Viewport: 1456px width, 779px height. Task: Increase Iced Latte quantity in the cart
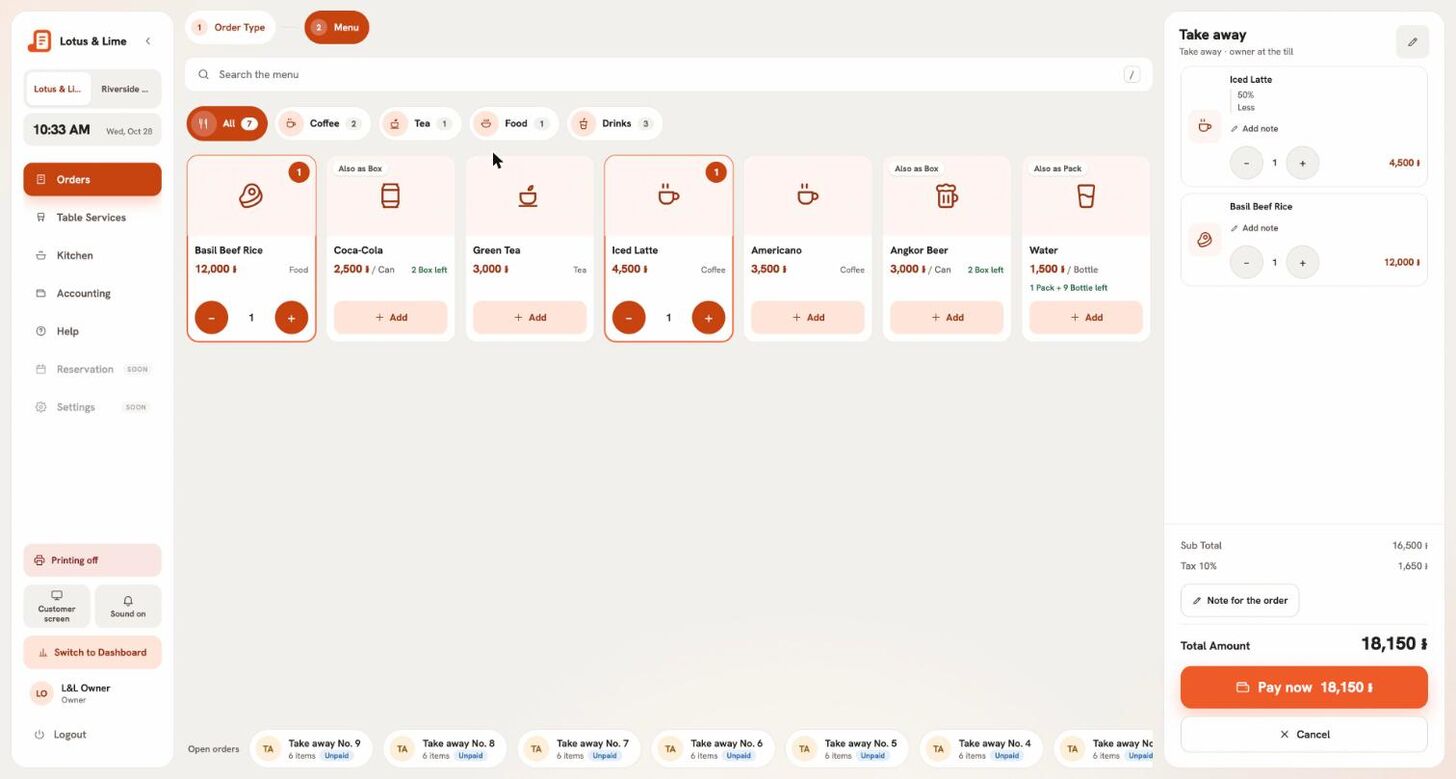pos(1302,162)
